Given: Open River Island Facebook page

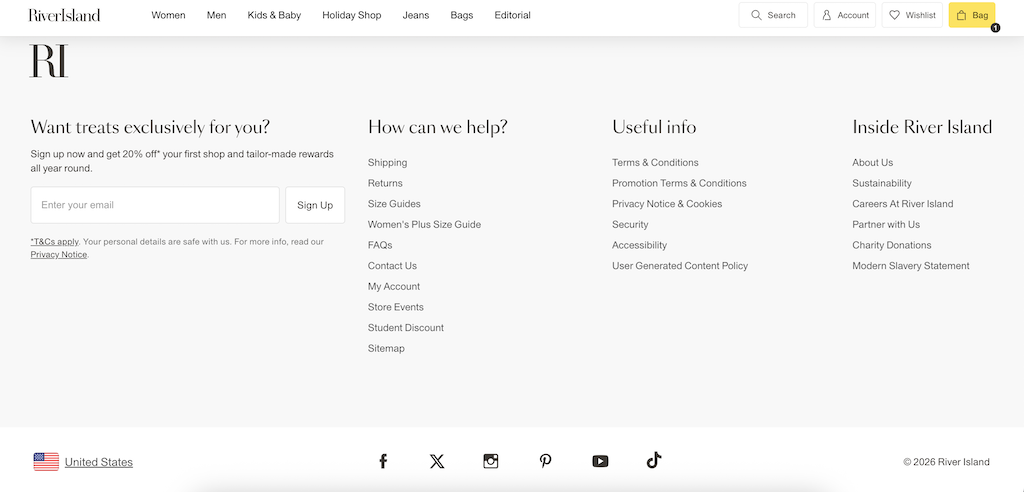Looking at the screenshot, I should coord(383,461).
